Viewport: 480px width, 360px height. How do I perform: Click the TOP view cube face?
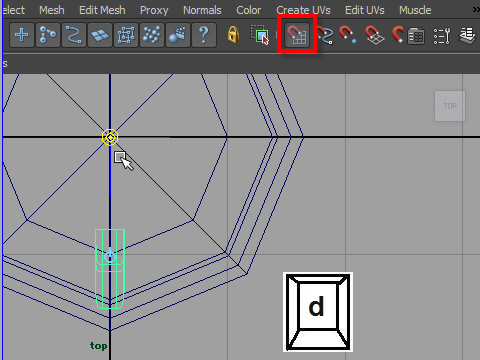[450, 106]
